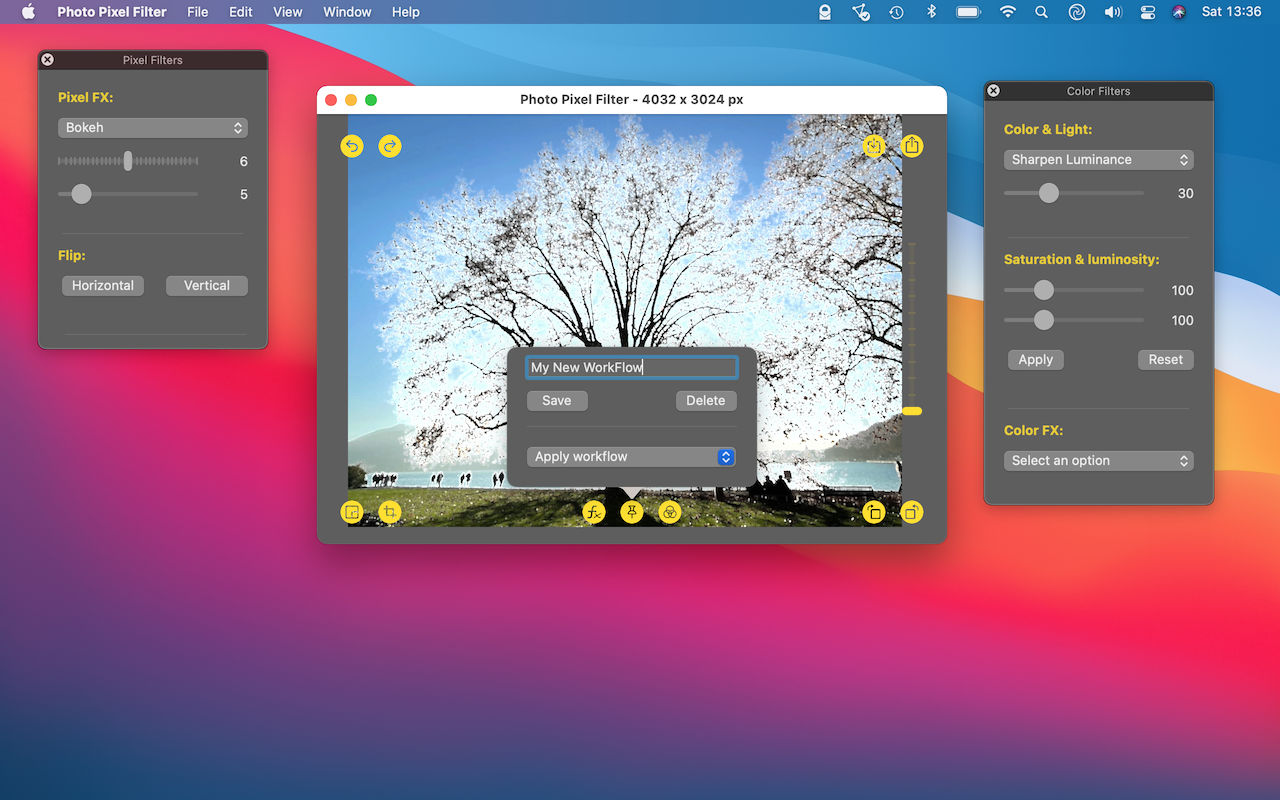Screen dimensions: 1280x800
Task: Open the Window menu
Action: [347, 12]
